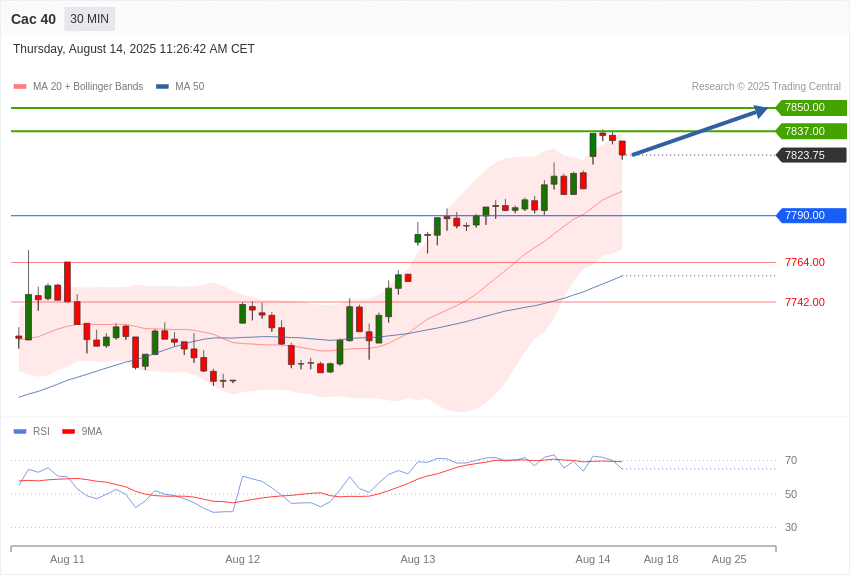Click the RSI legend swatch

click(20, 431)
